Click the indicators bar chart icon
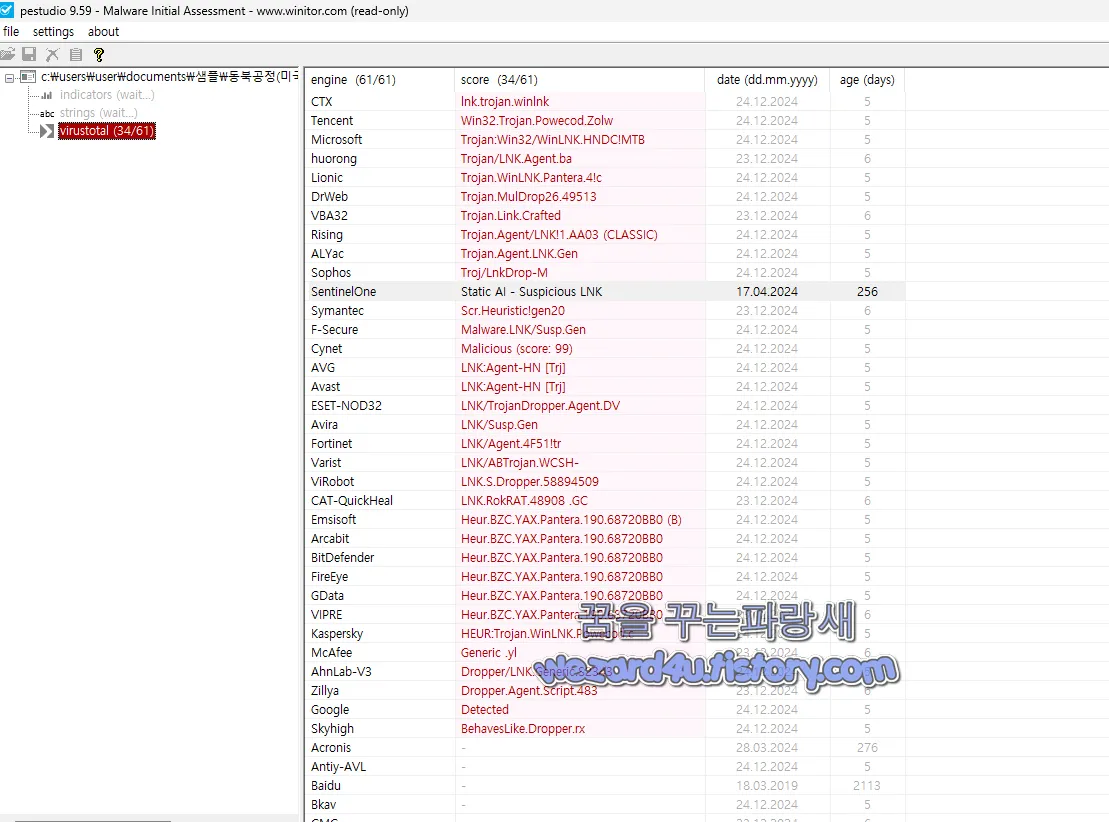1109x822 pixels. [47, 95]
